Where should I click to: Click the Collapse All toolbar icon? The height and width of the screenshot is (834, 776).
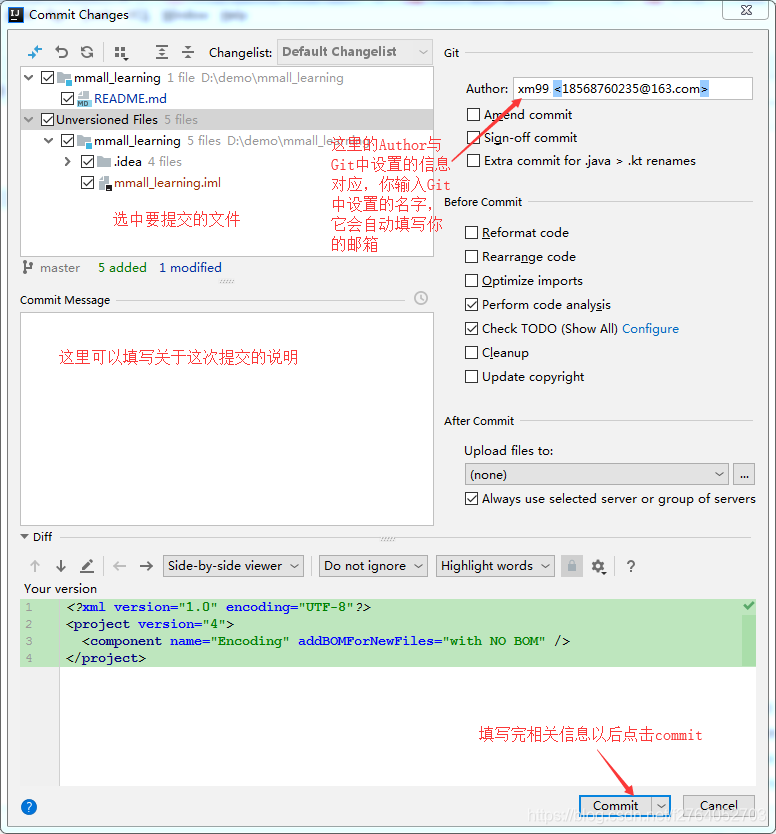[x=188, y=52]
